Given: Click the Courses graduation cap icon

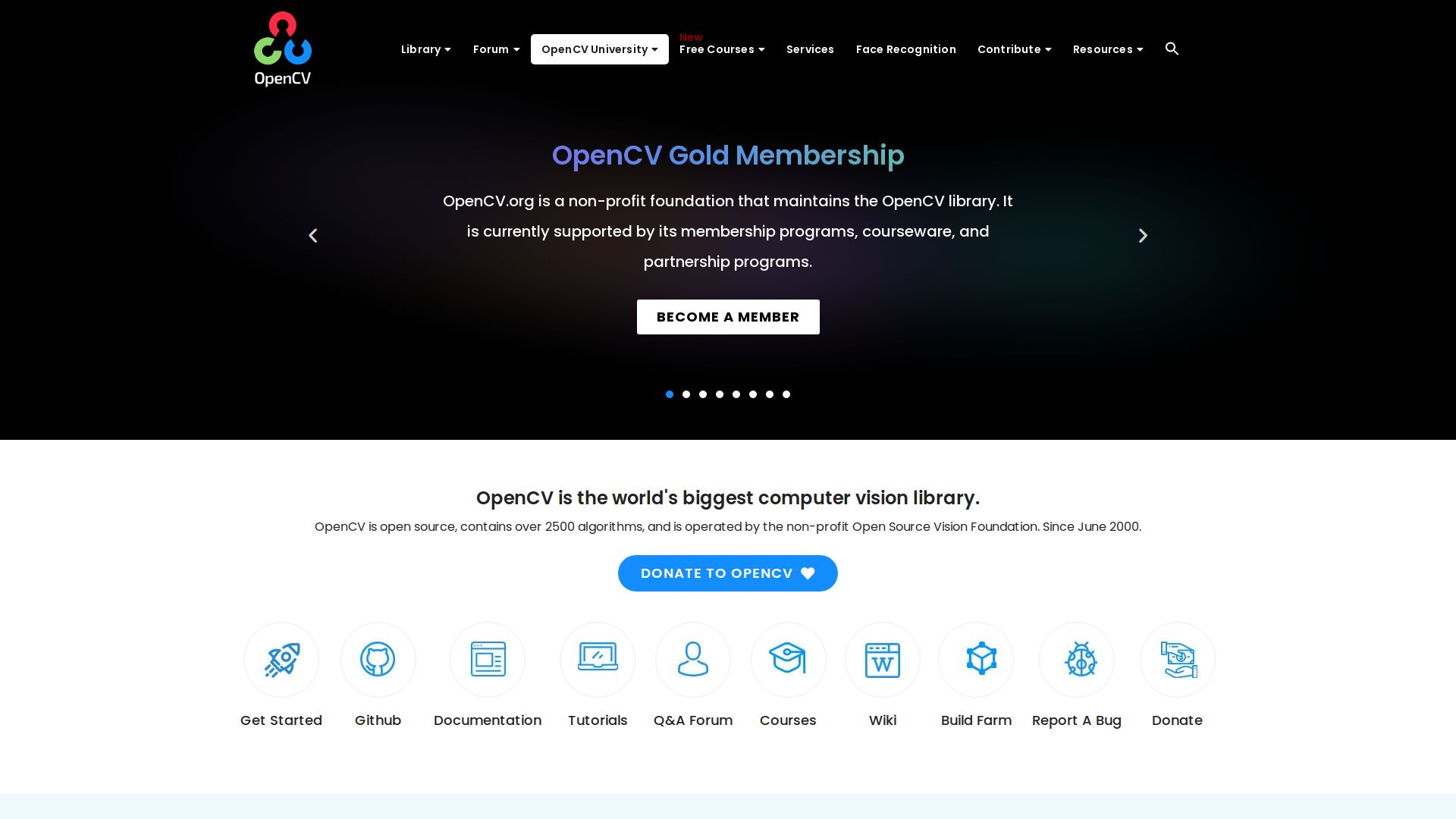Looking at the screenshot, I should pyautogui.click(x=788, y=659).
